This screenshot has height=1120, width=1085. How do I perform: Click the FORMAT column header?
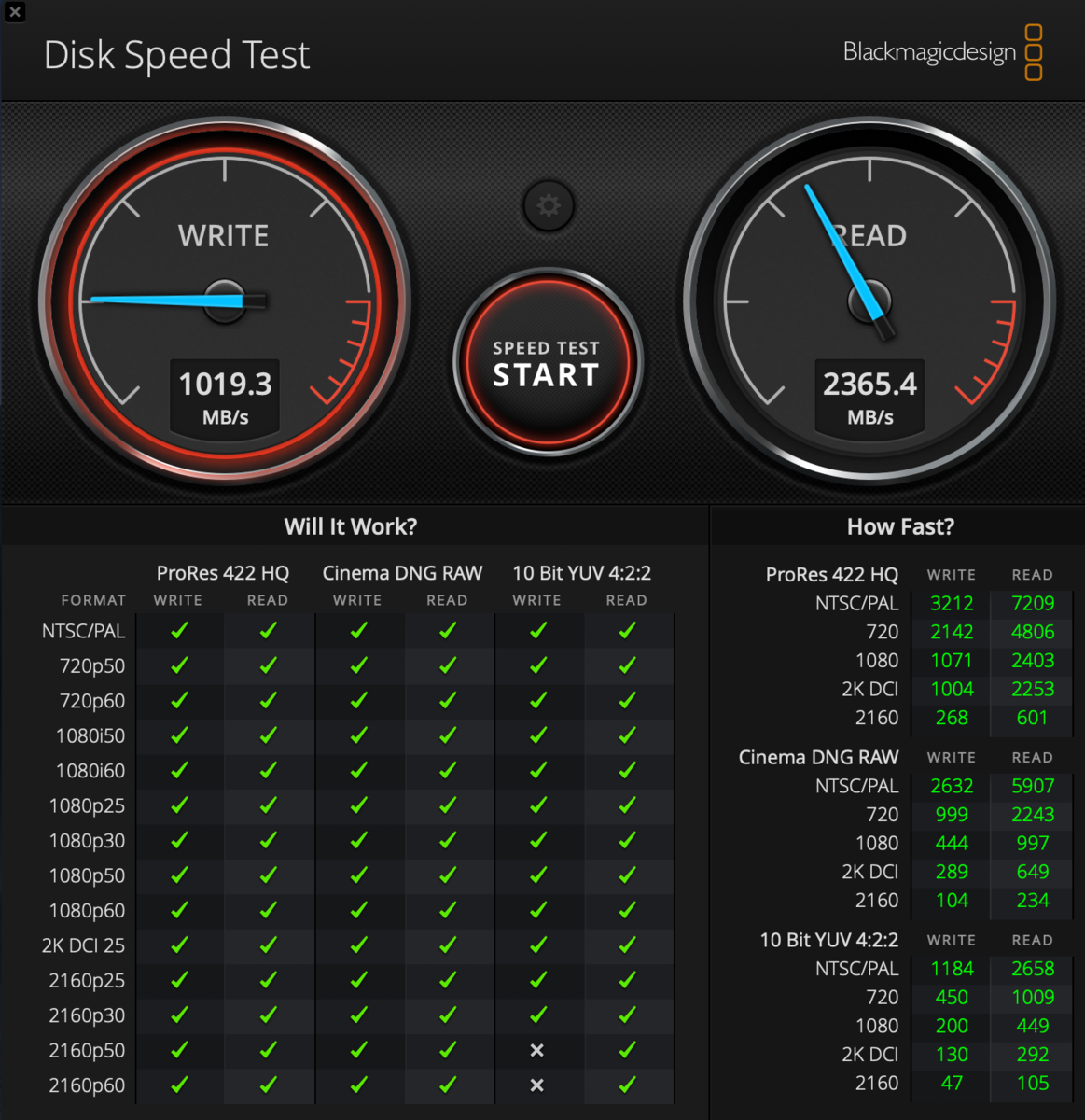pyautogui.click(x=93, y=600)
